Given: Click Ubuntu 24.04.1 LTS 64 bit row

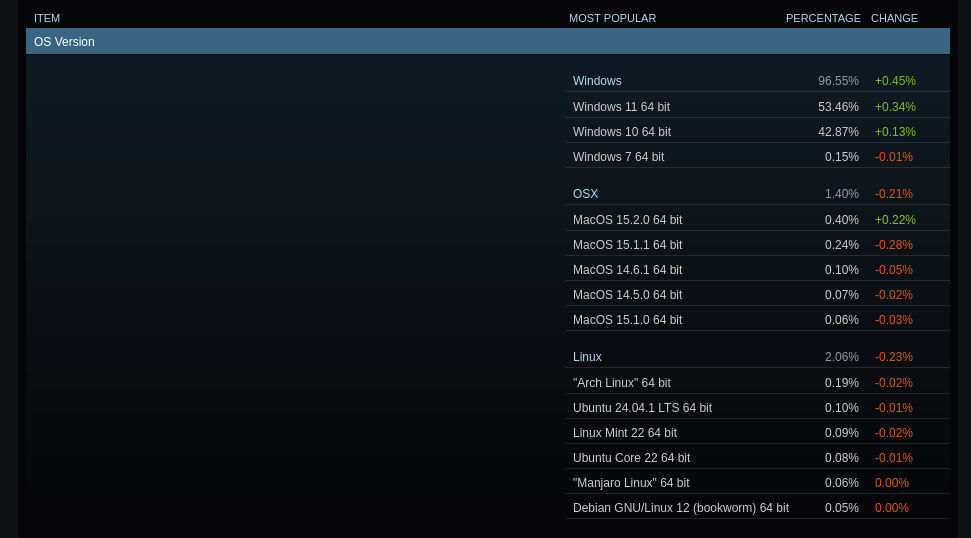Looking at the screenshot, I should coord(757,407).
